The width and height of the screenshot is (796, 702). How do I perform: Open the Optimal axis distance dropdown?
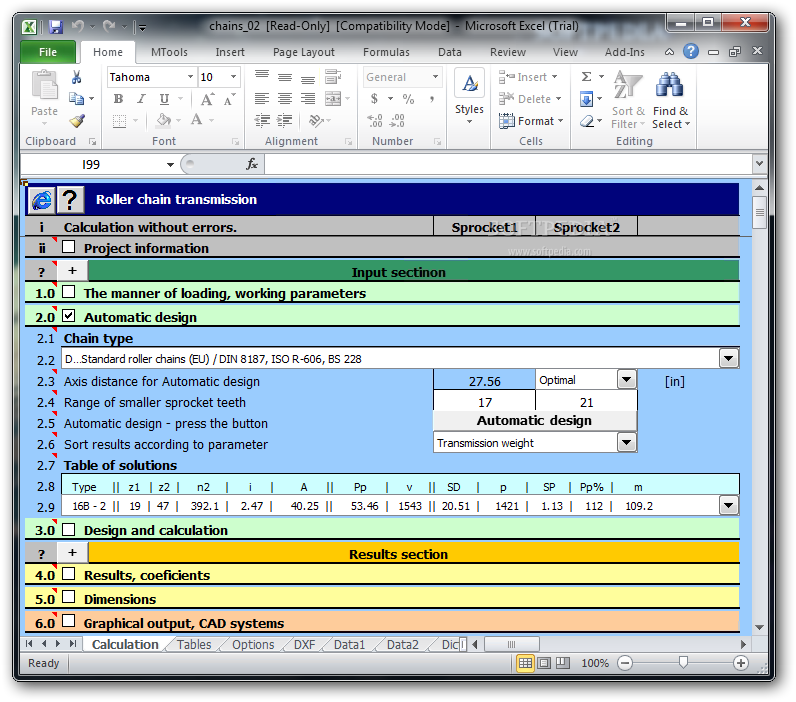[626, 379]
